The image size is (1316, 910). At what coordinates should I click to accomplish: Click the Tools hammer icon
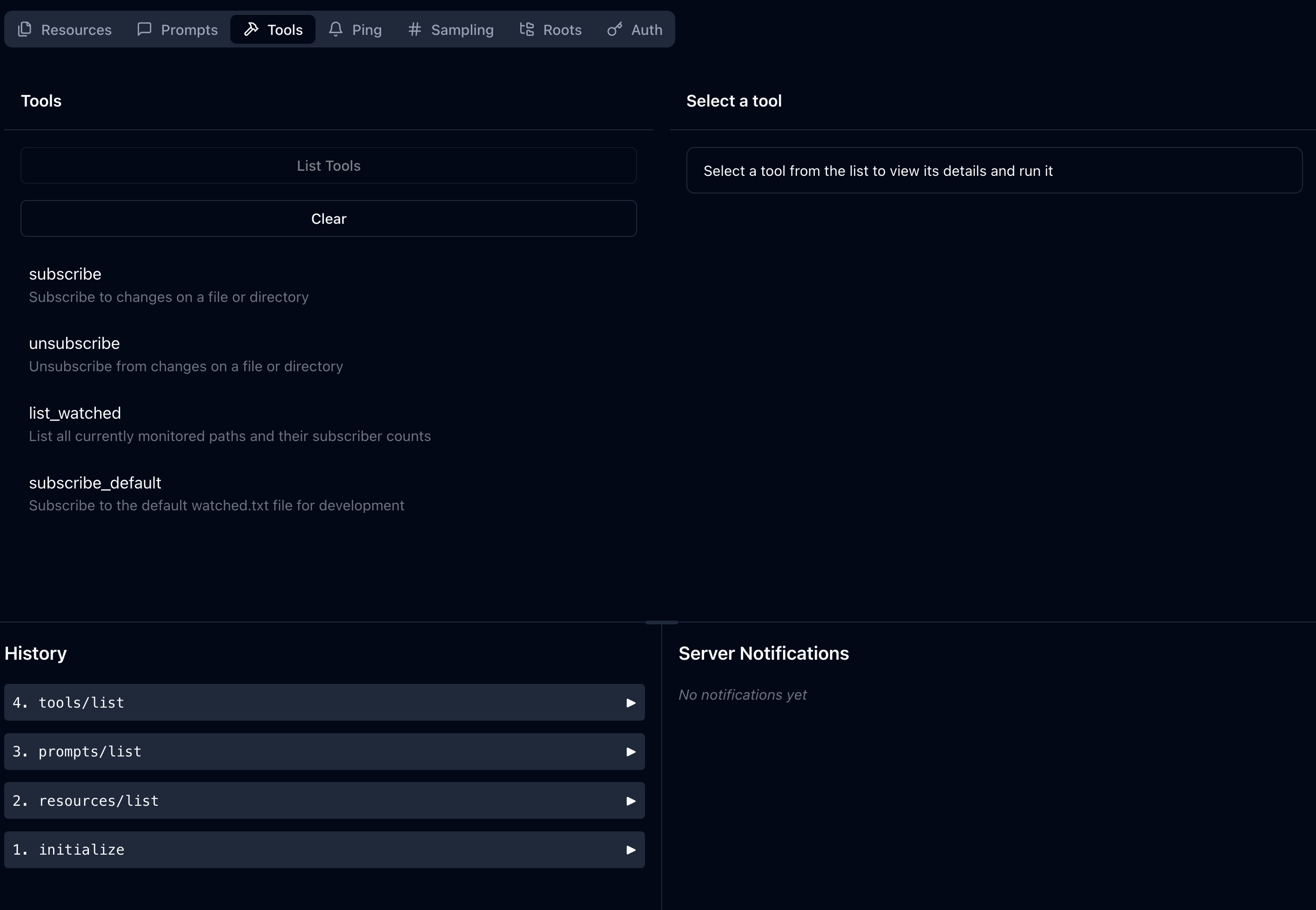(x=251, y=29)
